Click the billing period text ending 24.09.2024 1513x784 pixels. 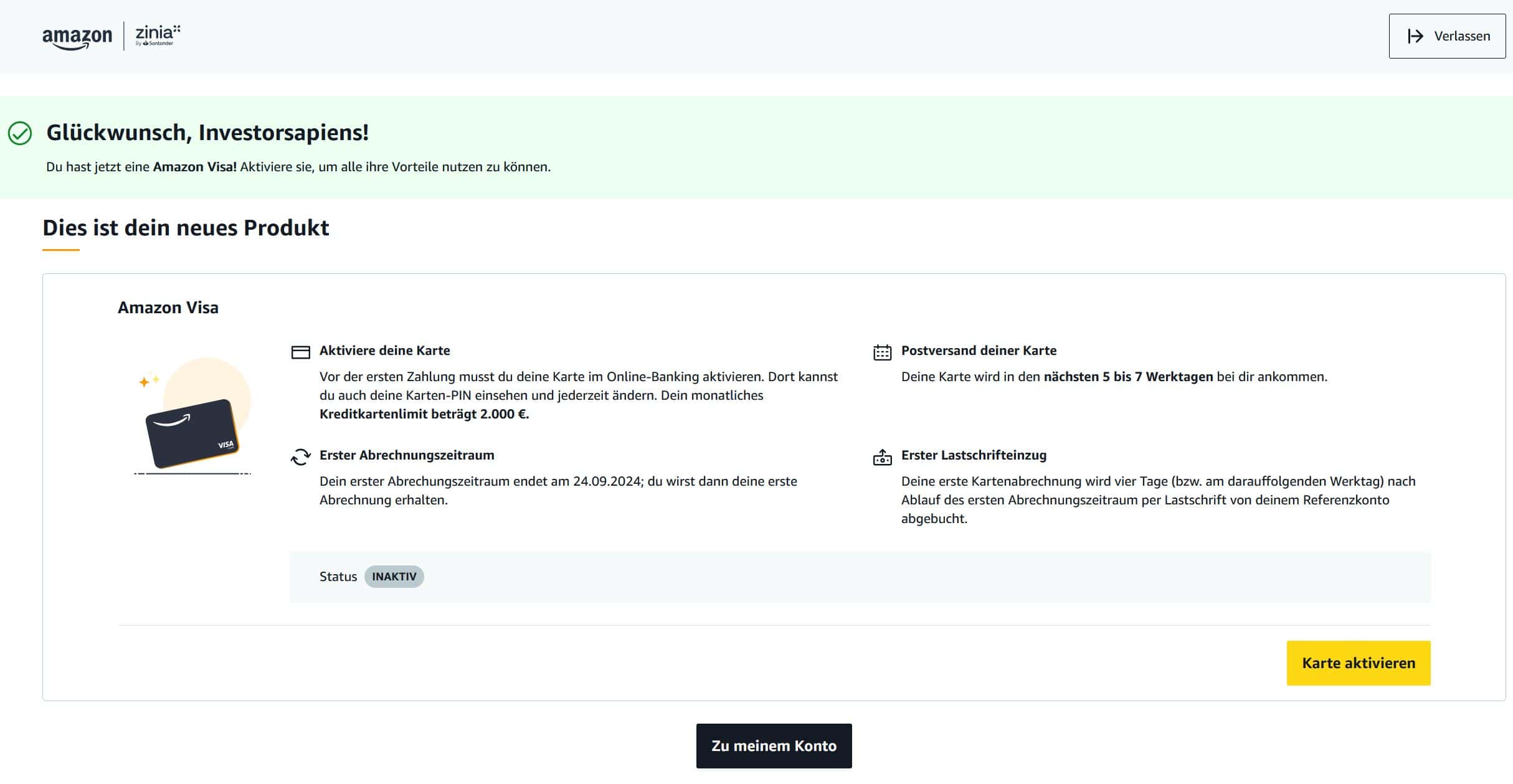coord(558,491)
